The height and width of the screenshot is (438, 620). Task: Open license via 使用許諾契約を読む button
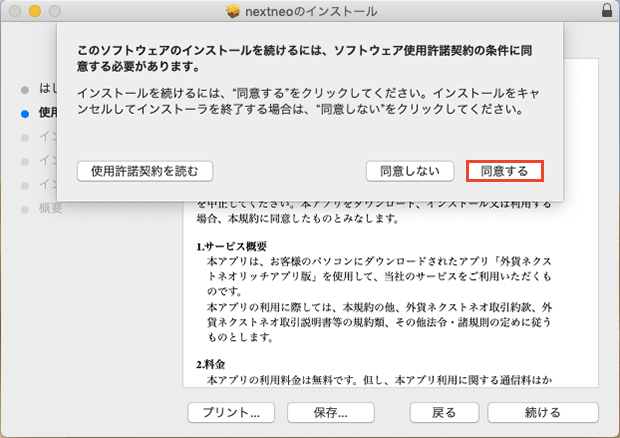point(145,171)
